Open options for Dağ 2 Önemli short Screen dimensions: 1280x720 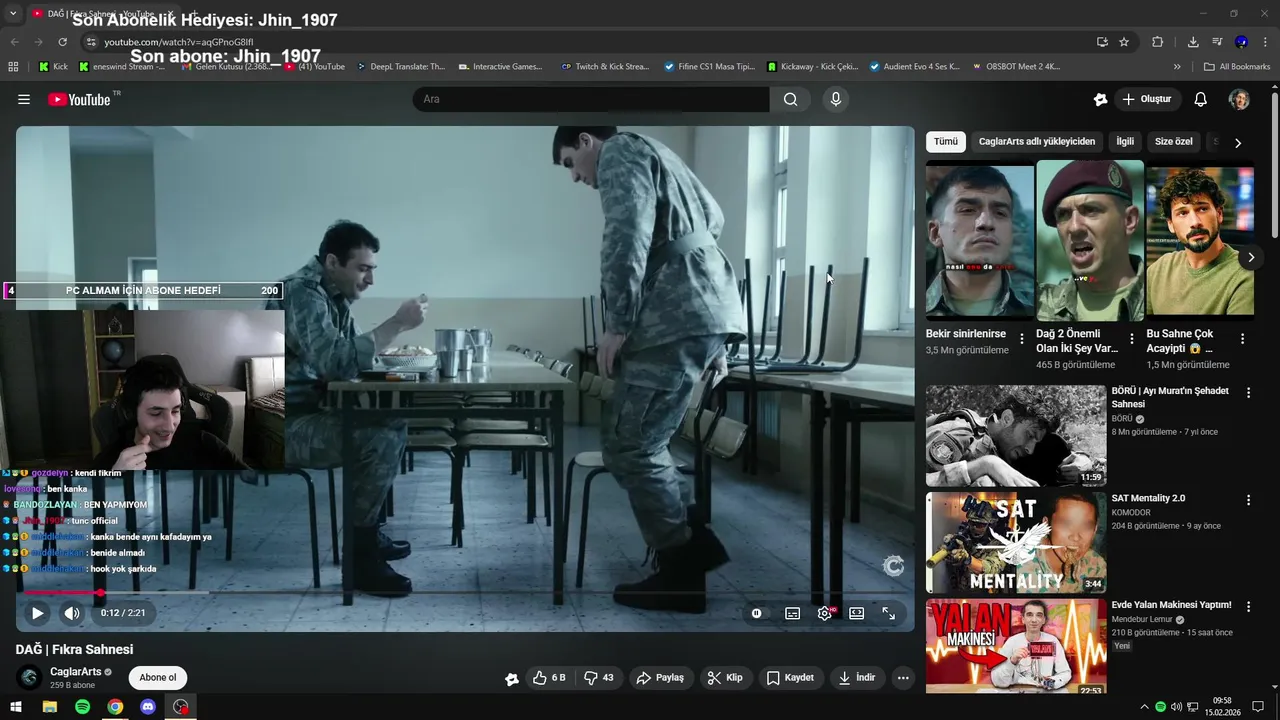(1132, 339)
